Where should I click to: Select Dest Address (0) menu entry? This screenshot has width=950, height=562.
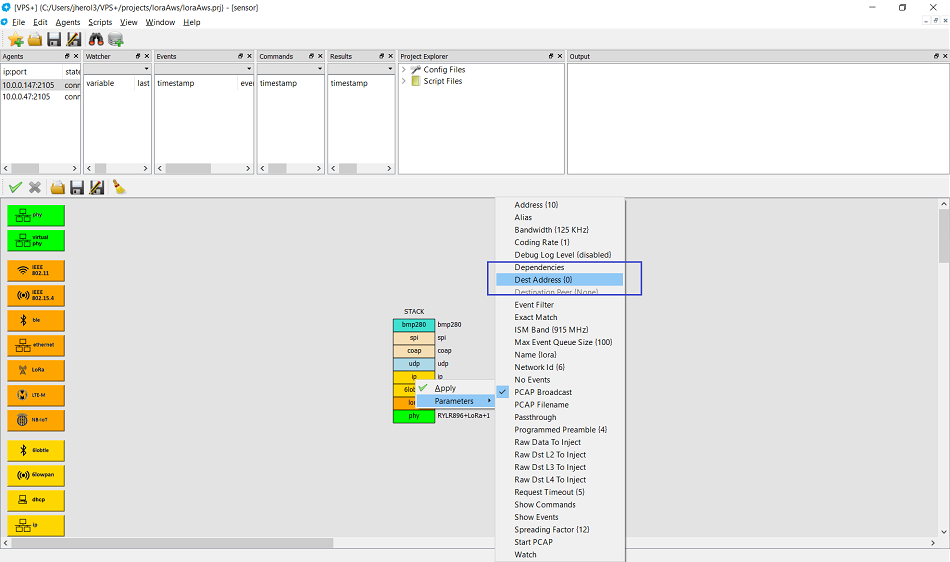543,280
